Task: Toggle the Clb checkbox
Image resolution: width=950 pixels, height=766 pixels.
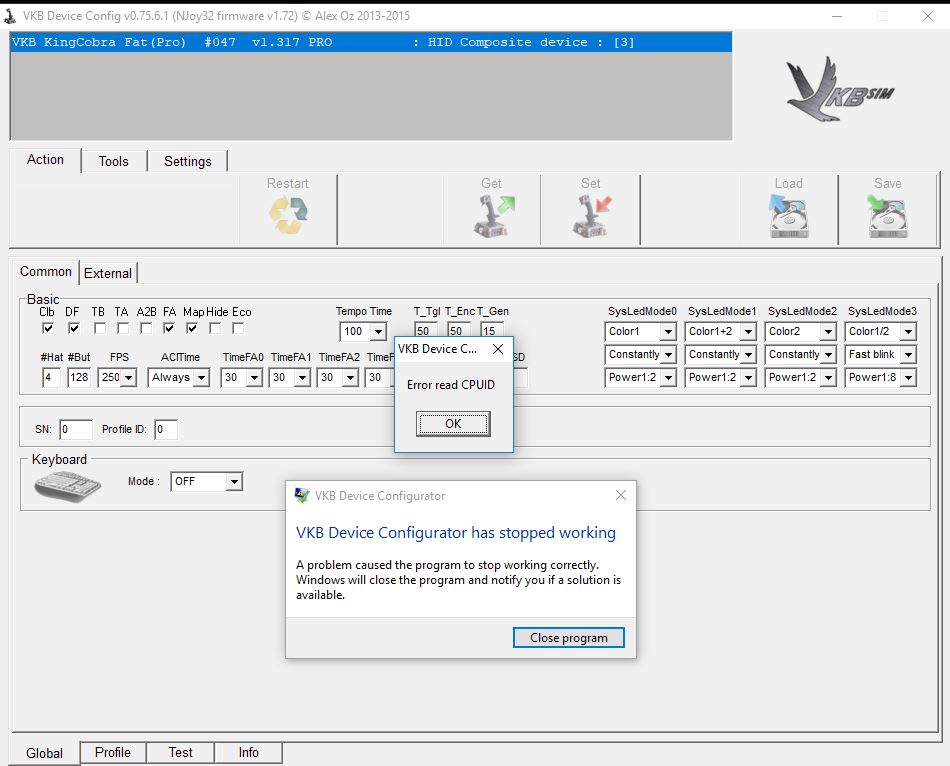Action: 48,328
